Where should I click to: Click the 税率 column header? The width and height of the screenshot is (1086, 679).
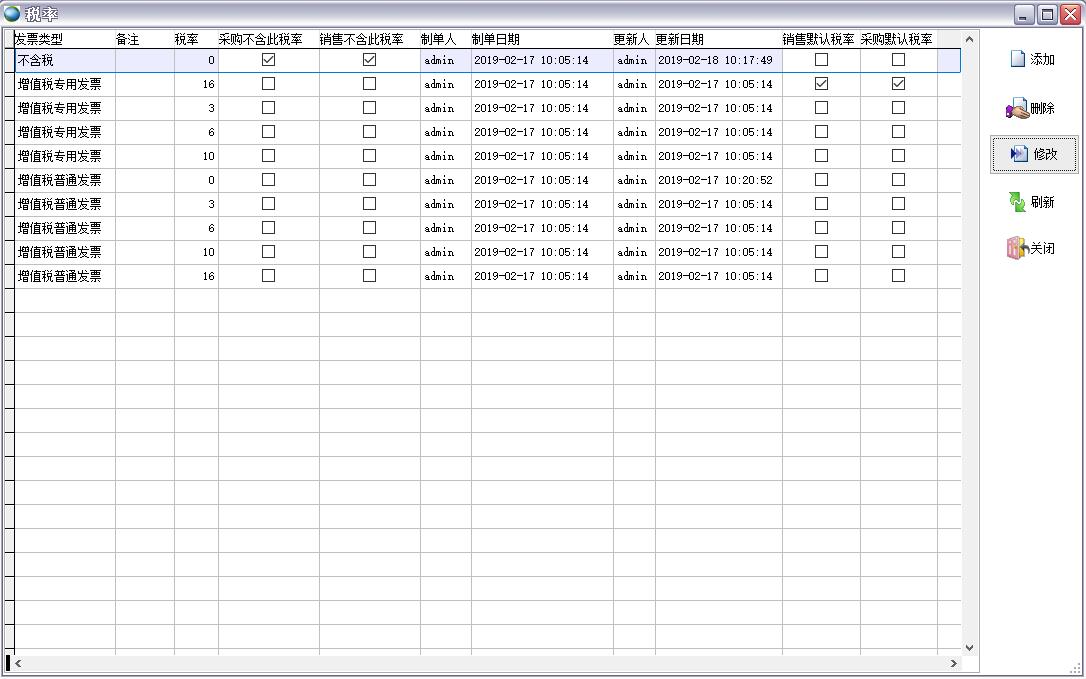coord(187,39)
